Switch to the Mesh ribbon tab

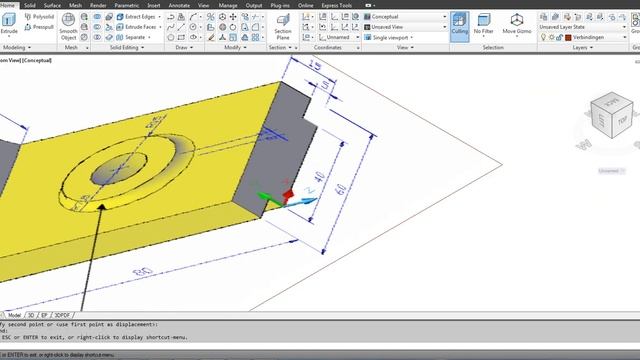pyautogui.click(x=76, y=5)
